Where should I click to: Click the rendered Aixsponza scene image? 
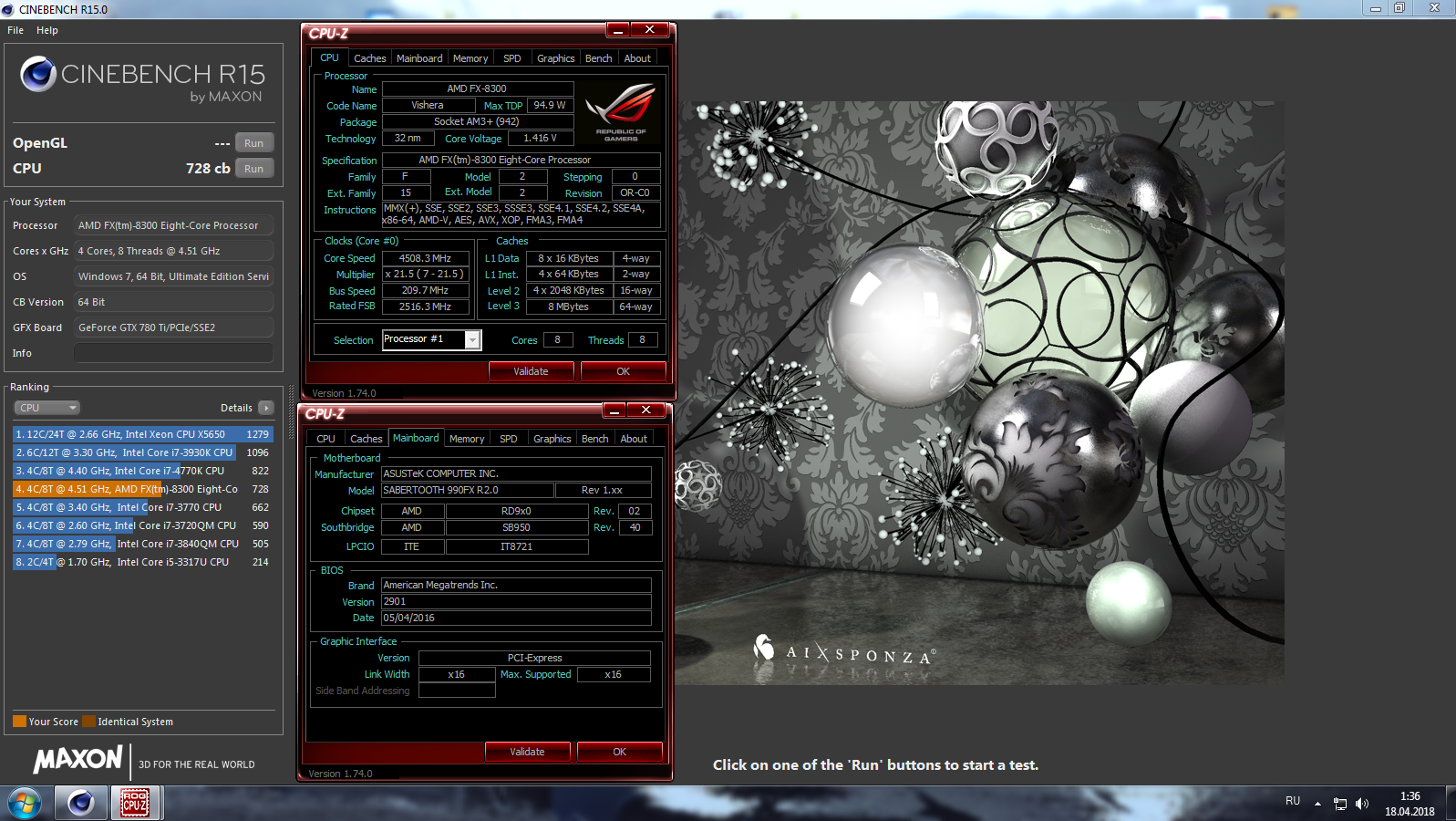click(x=980, y=392)
